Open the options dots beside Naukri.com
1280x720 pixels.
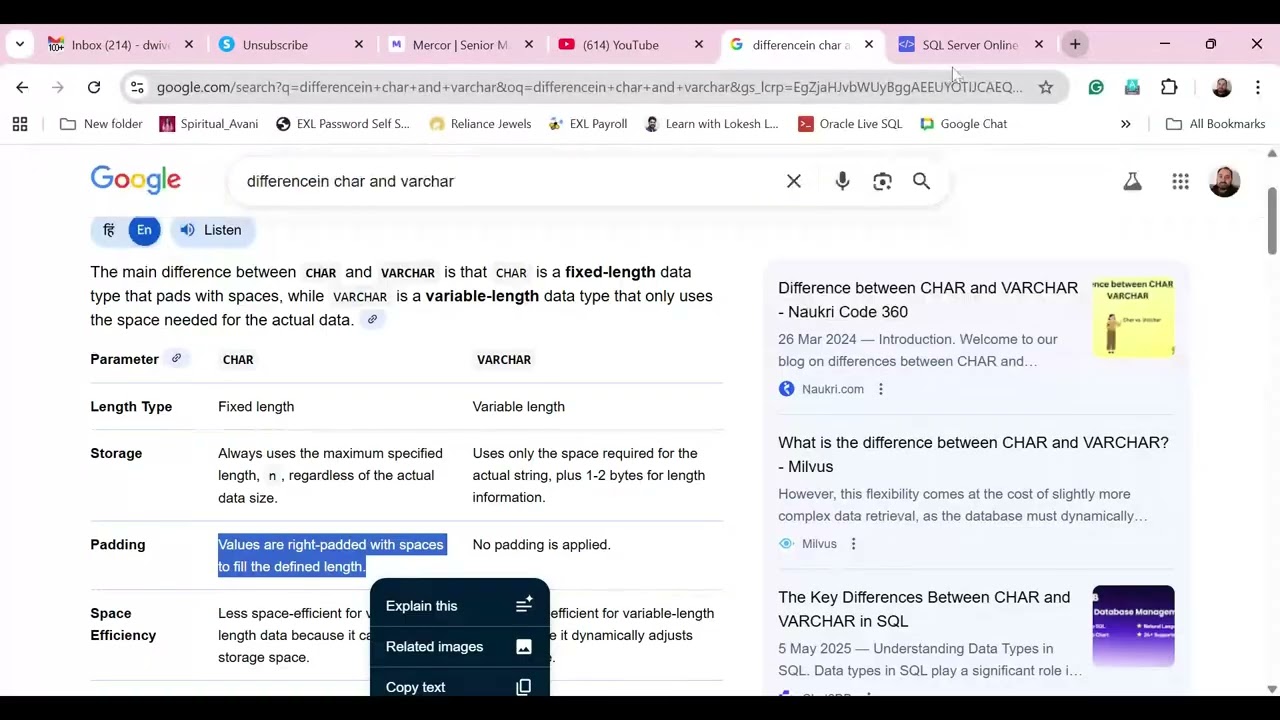pos(881,389)
